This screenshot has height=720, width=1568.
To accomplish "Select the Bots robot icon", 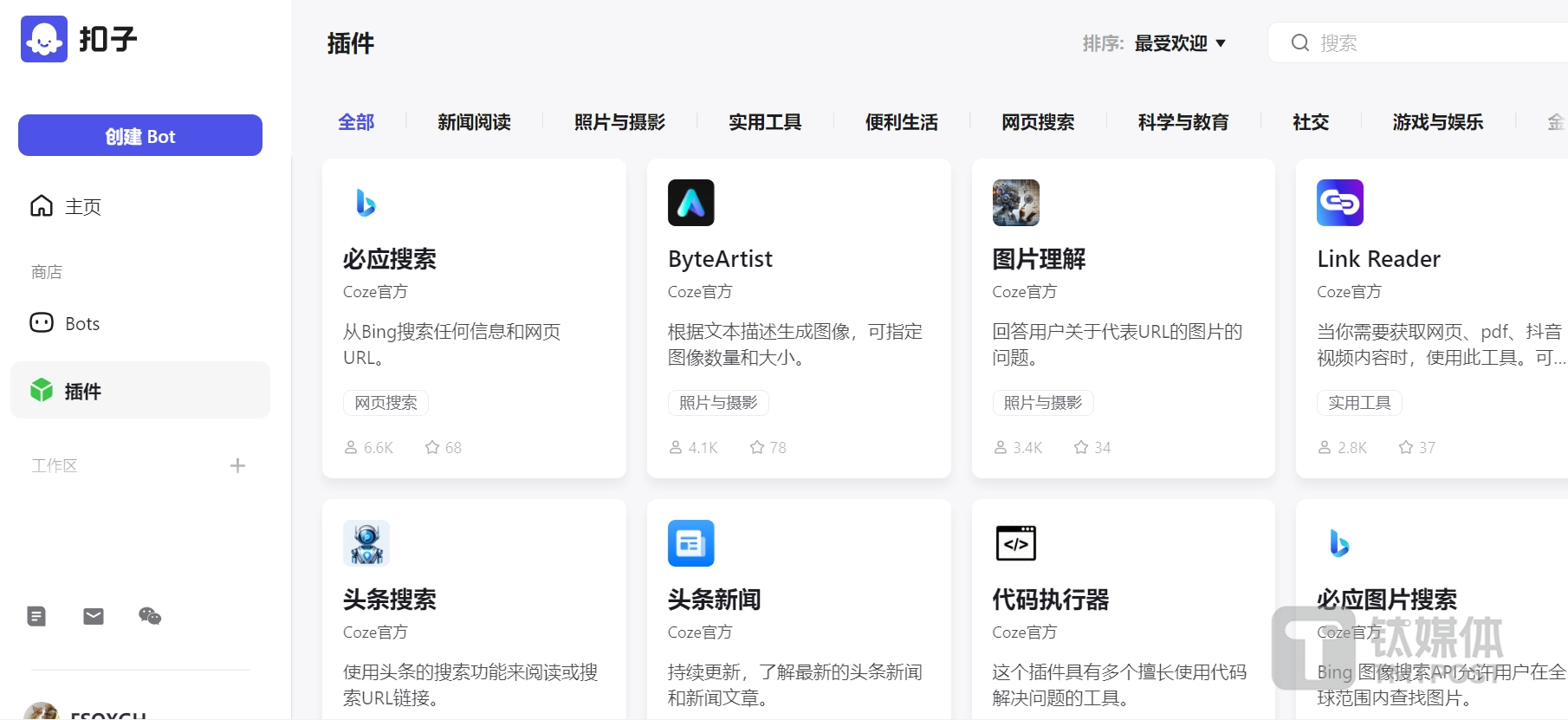I will [x=42, y=323].
